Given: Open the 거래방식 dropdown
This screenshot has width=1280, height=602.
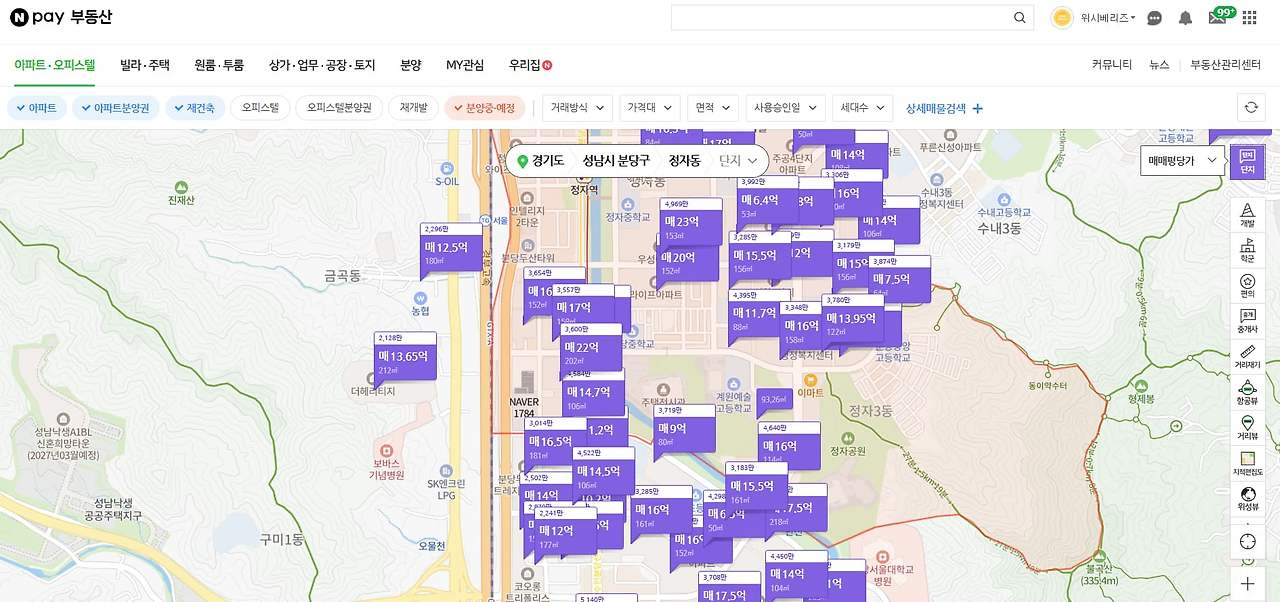Looking at the screenshot, I should [x=577, y=108].
